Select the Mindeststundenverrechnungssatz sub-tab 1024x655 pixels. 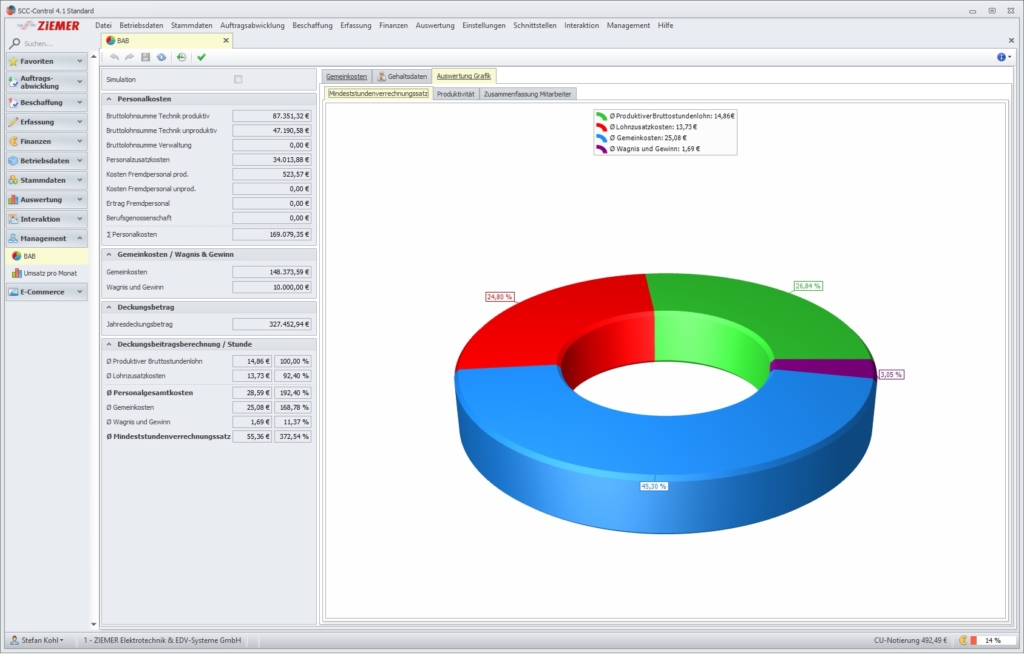pyautogui.click(x=378, y=93)
